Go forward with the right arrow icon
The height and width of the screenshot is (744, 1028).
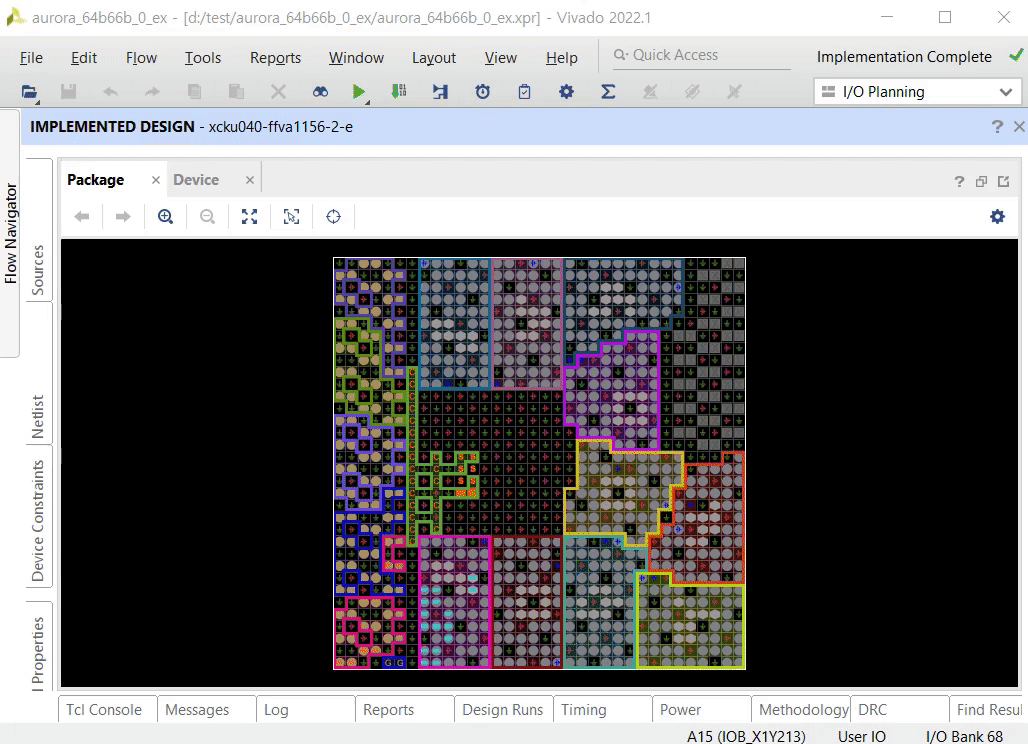pyautogui.click(x=123, y=216)
